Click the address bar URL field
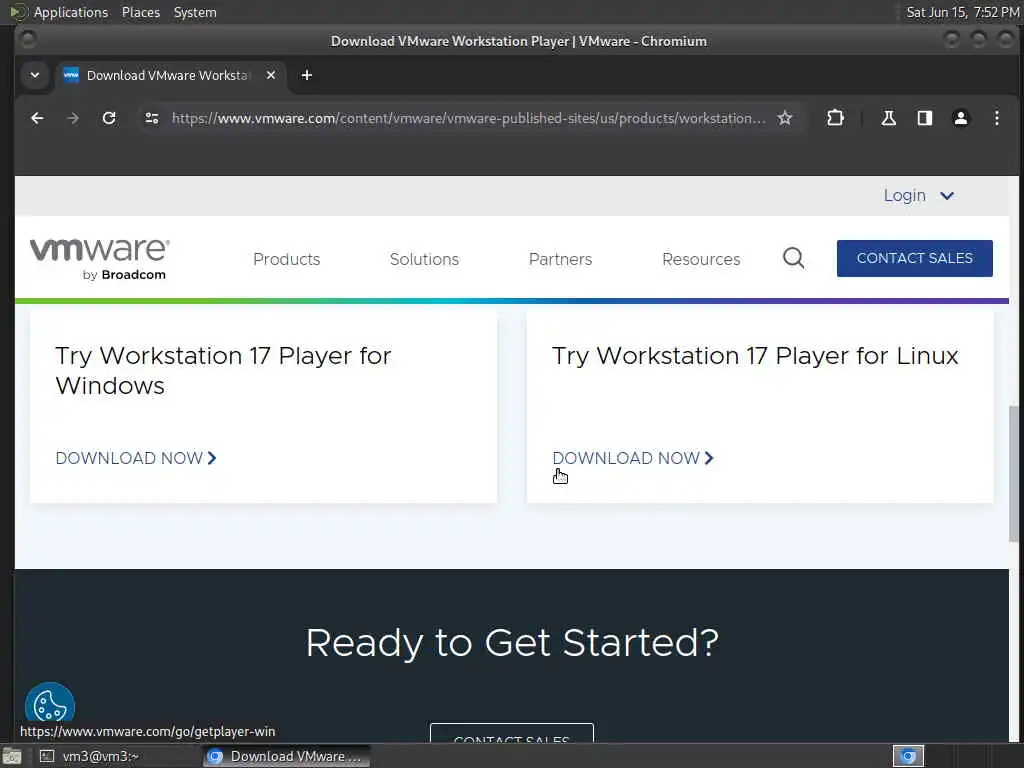The height and width of the screenshot is (768, 1024). tap(468, 118)
